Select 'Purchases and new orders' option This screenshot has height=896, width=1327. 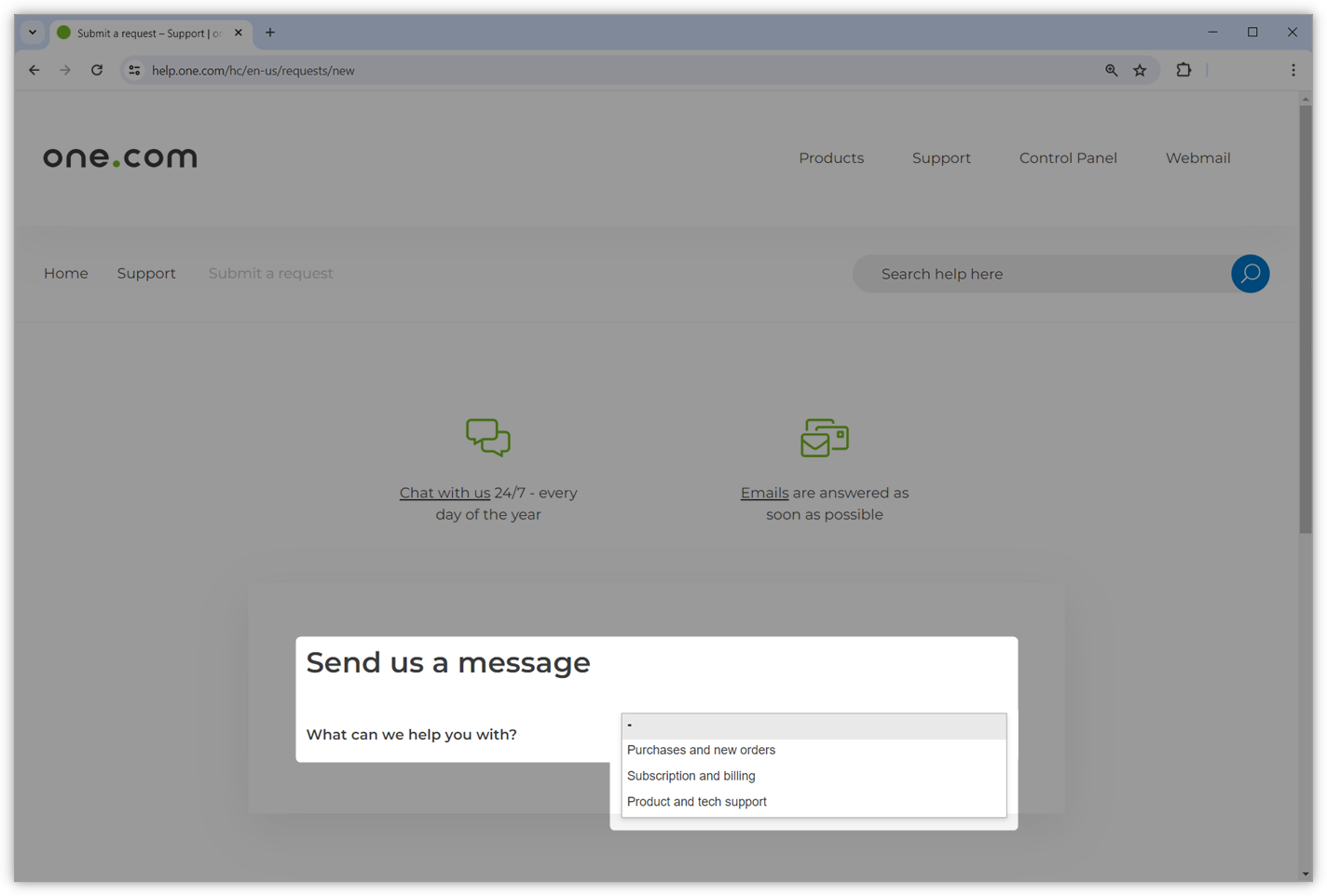(701, 750)
